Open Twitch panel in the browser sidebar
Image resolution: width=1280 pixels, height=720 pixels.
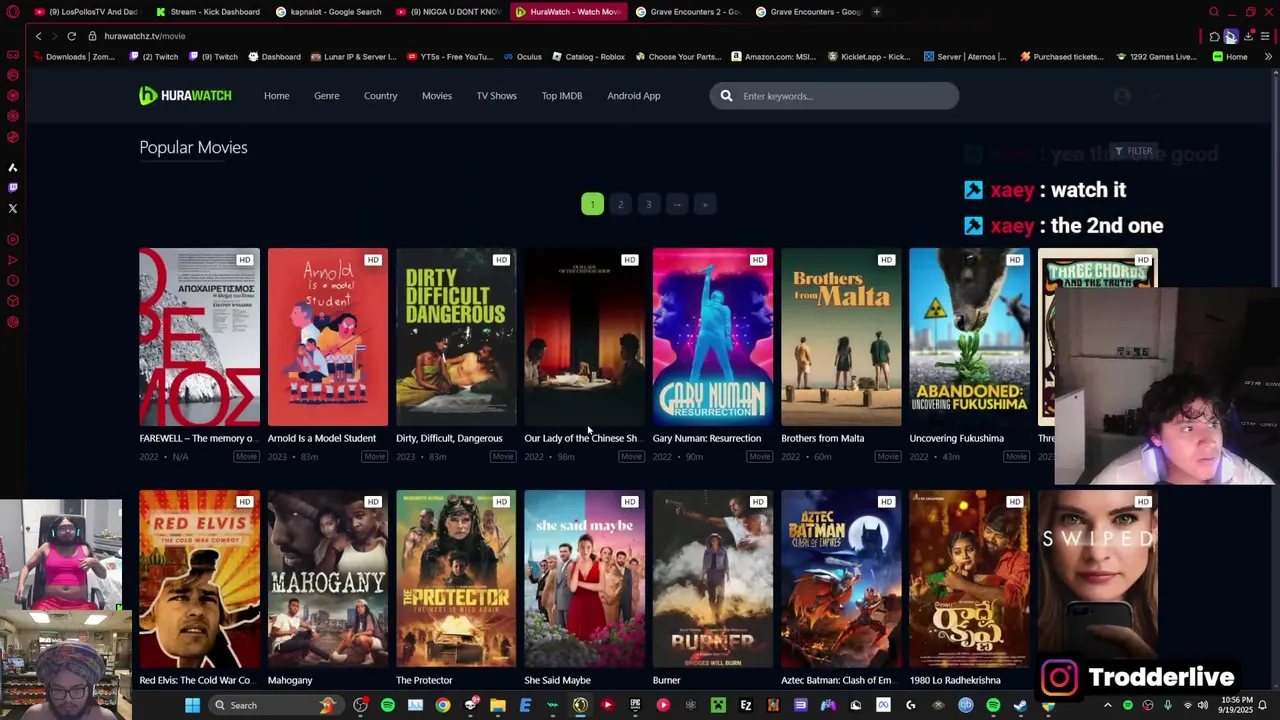point(13,187)
